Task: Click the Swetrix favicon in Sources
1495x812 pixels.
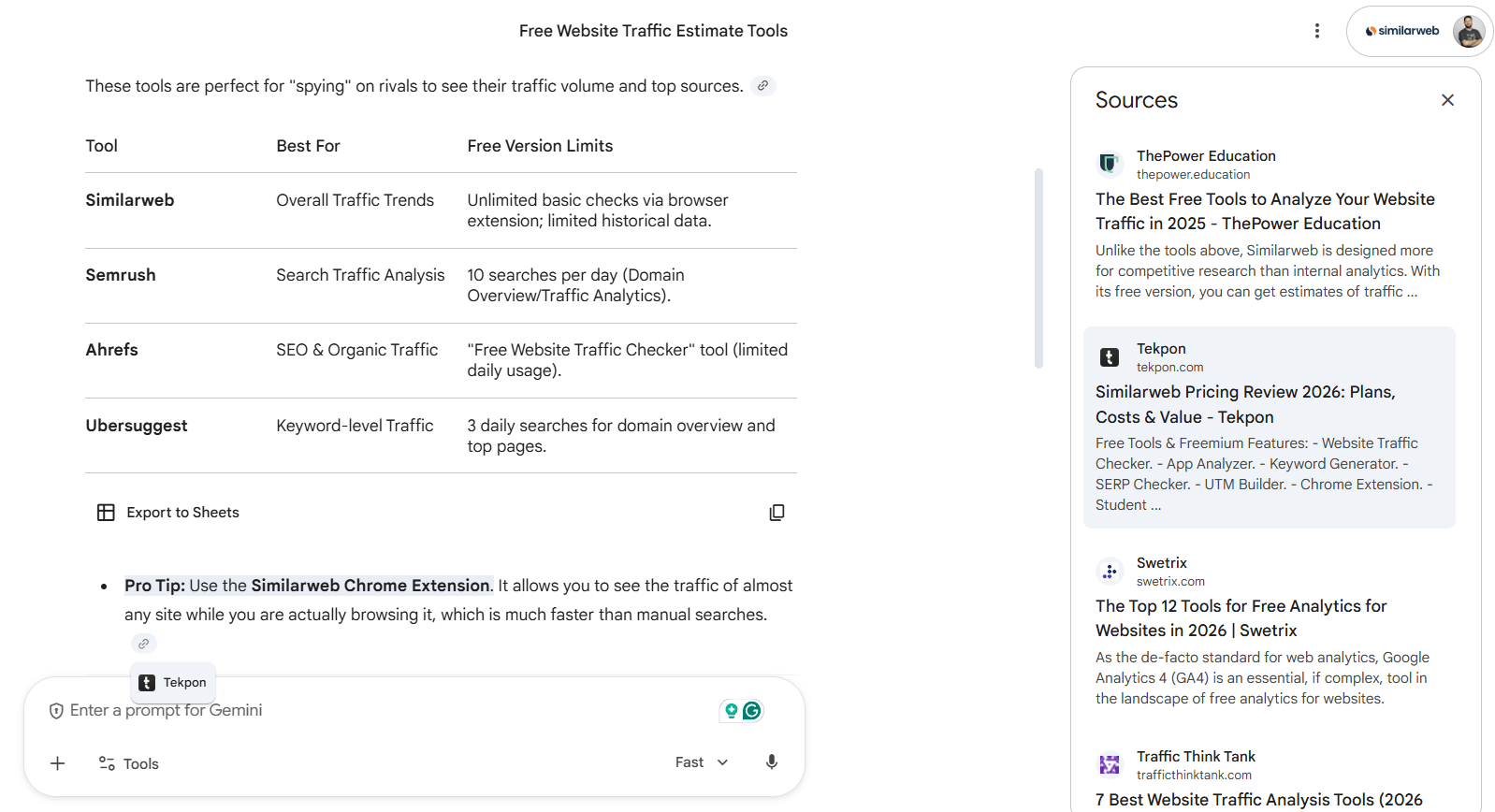Action: (x=1110, y=571)
